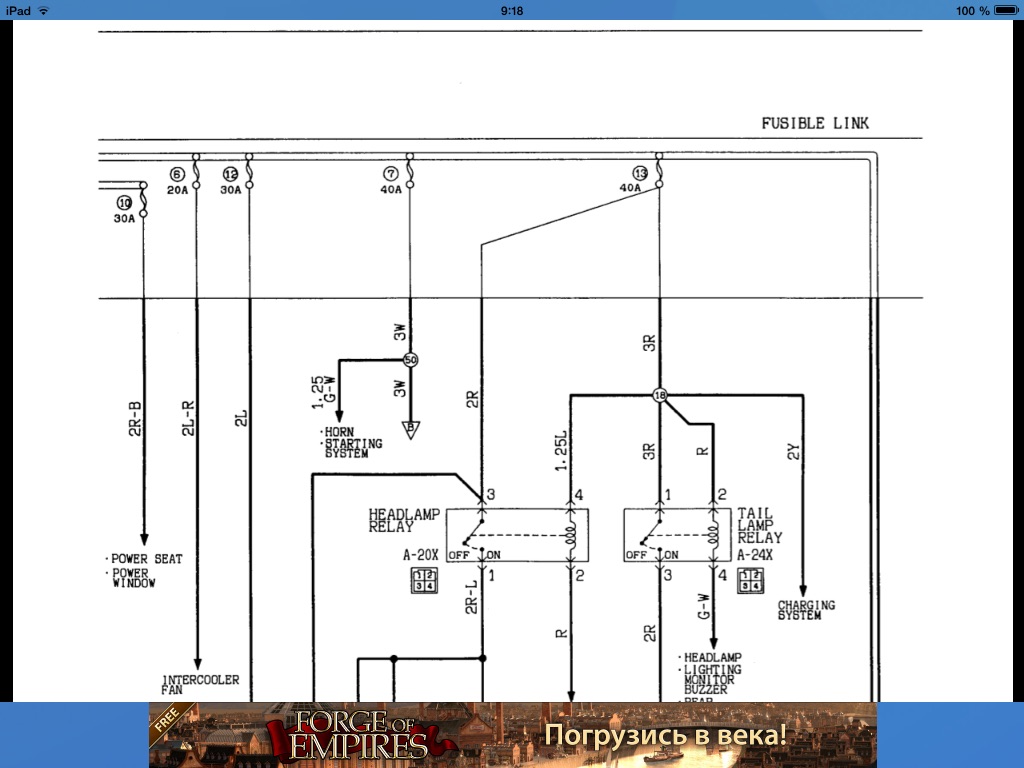
Task: Tap the 2L-R wire label
Action: point(188,419)
